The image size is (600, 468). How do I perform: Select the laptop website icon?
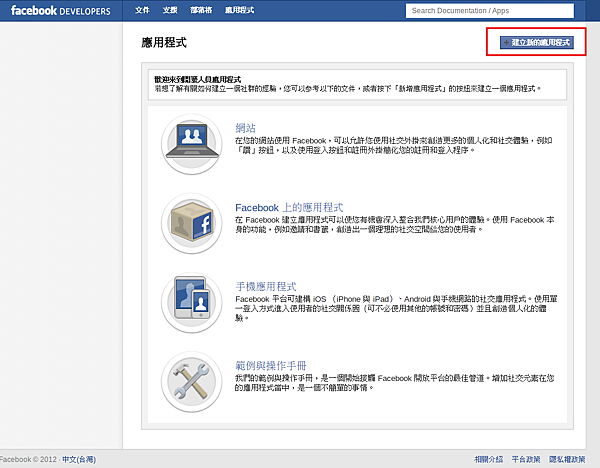click(x=192, y=144)
